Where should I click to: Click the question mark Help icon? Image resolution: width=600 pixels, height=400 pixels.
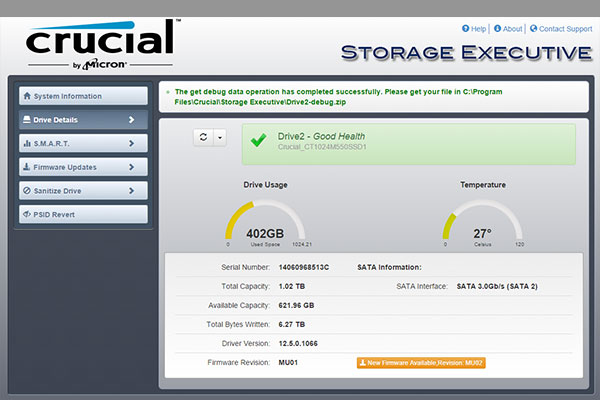[465, 29]
